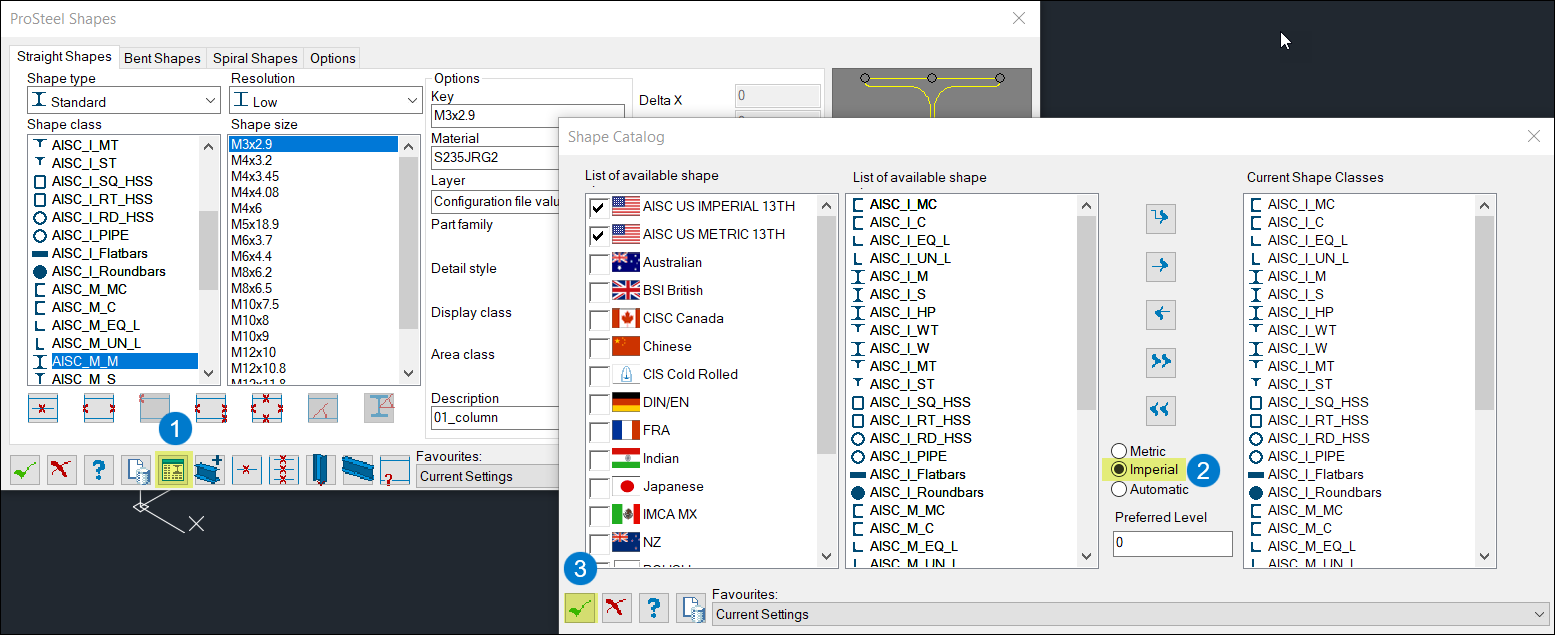Switch to the Bent Shapes tab
1555x635 pixels.
point(162,58)
